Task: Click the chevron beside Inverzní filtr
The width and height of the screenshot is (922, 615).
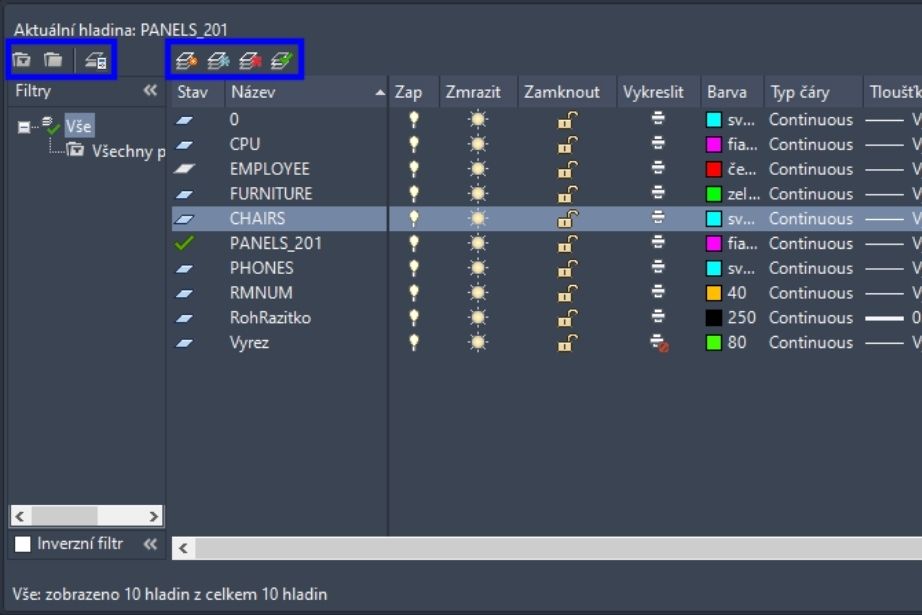Action: [150, 544]
